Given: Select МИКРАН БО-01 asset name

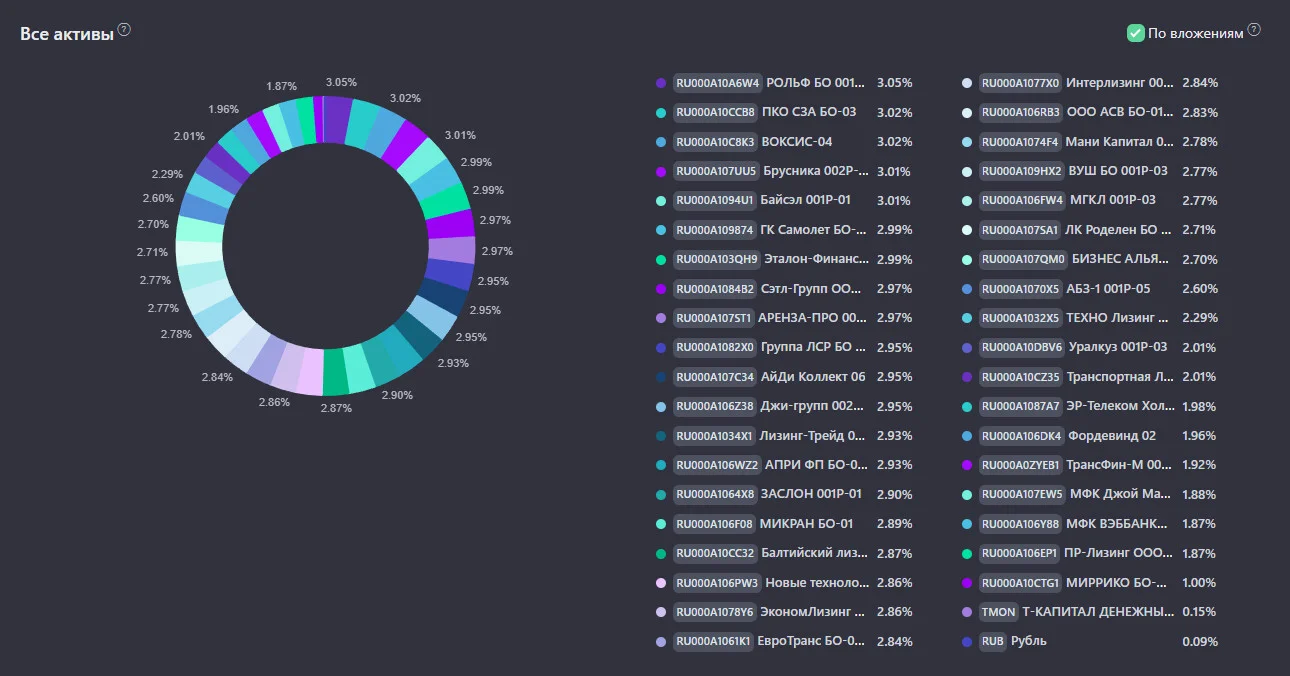Looking at the screenshot, I should pos(806,524).
